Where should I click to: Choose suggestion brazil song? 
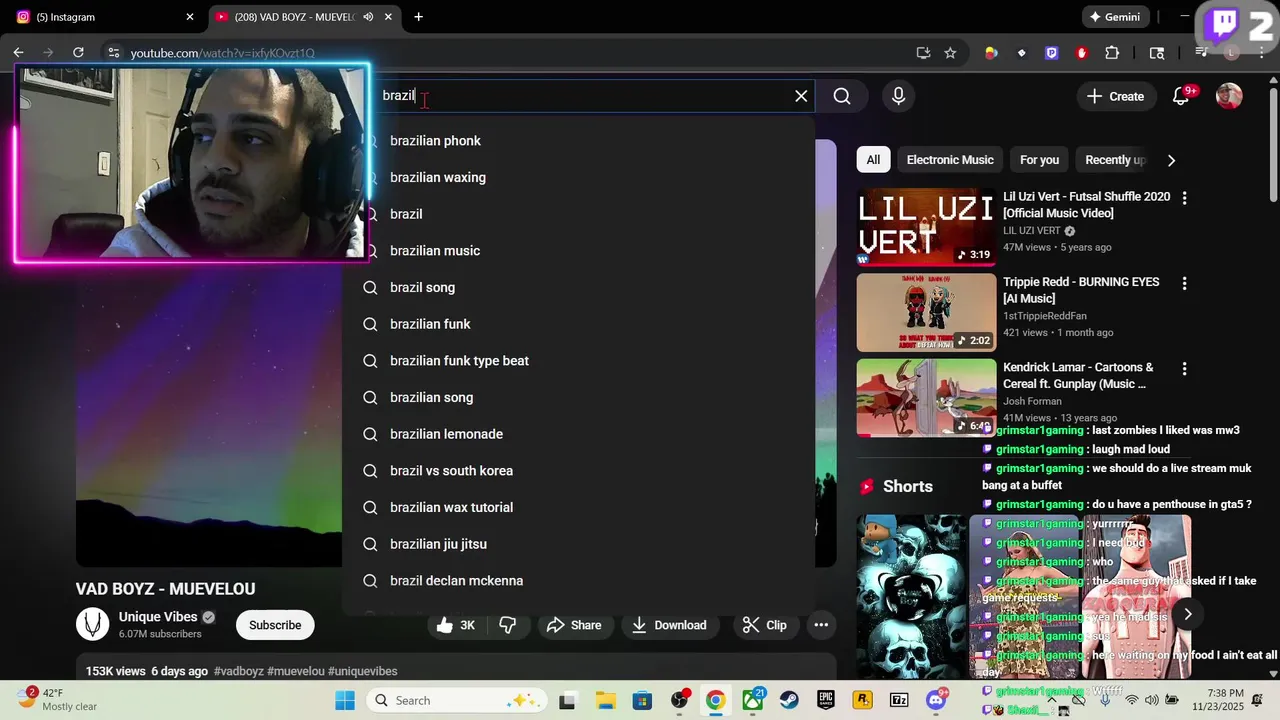click(578, 288)
